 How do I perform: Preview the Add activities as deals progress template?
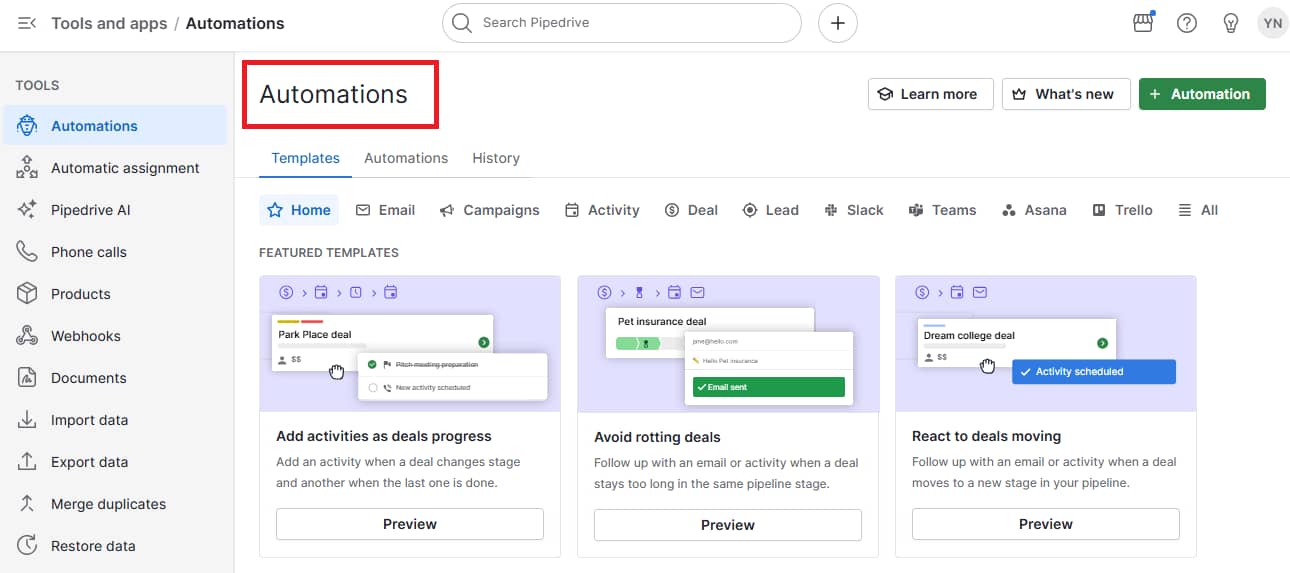pos(410,524)
